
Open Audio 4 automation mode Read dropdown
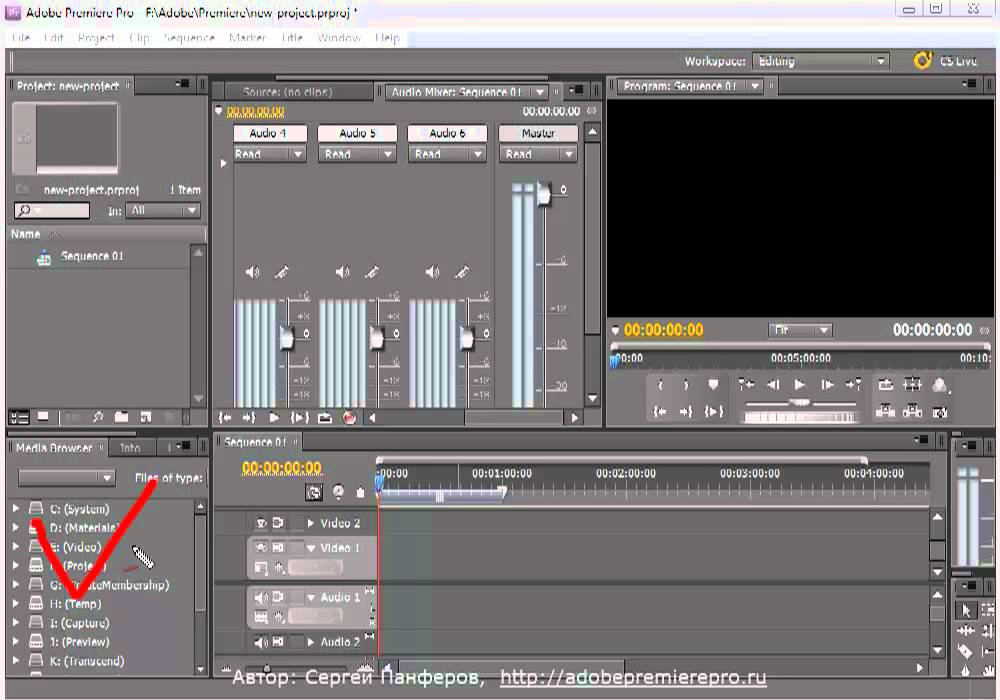(x=270, y=154)
